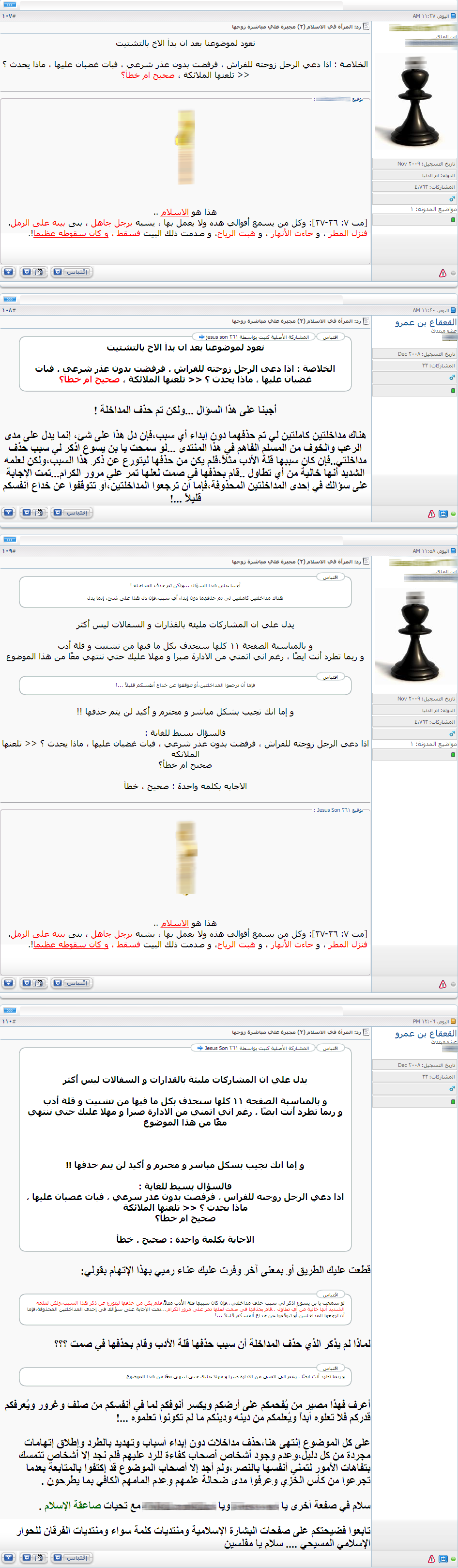Report post #108 with the warning icon

(431, 514)
